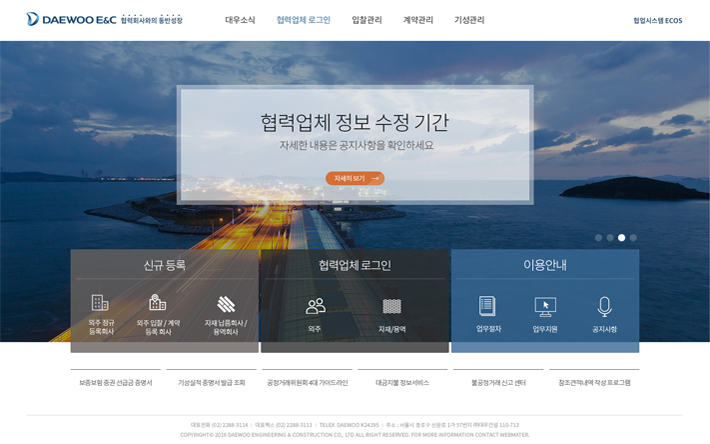Select the first carousel dot
Viewport: 710px width, 444px height.
pos(598,238)
